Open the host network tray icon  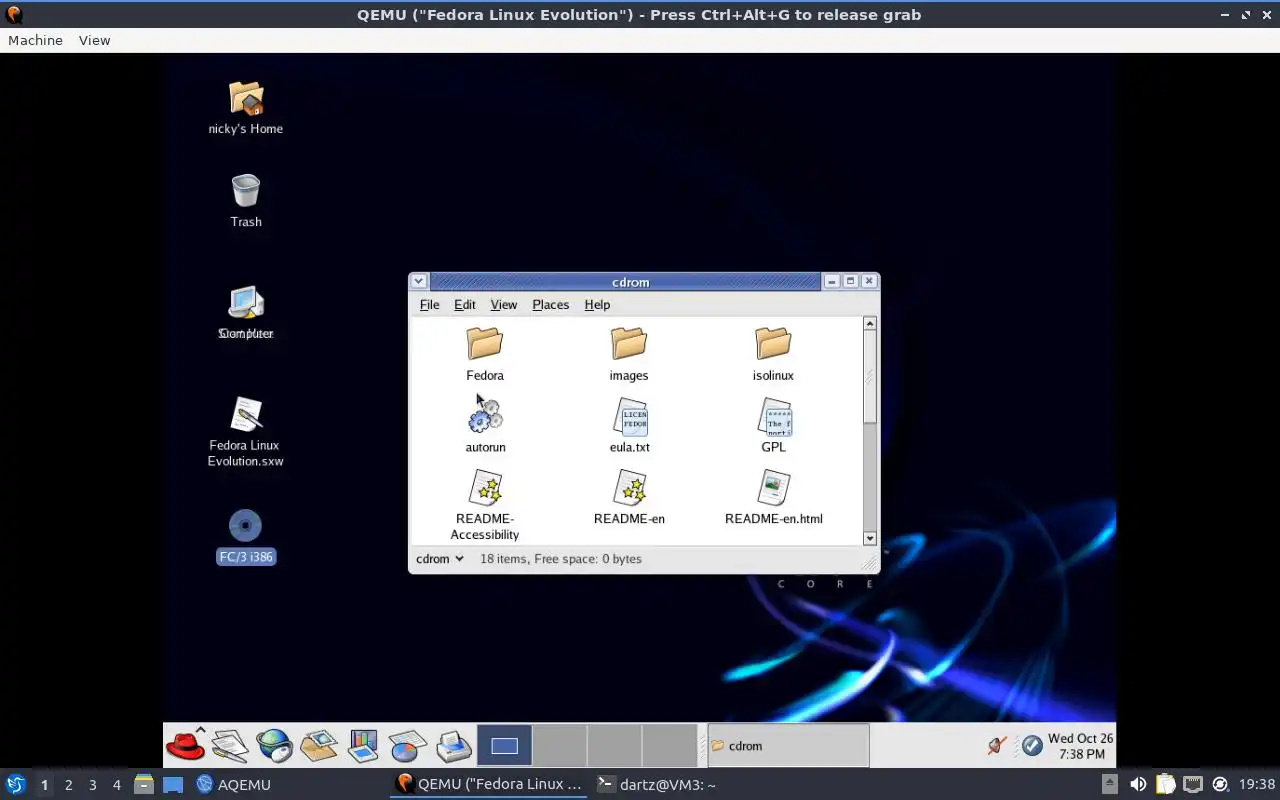(1192, 784)
